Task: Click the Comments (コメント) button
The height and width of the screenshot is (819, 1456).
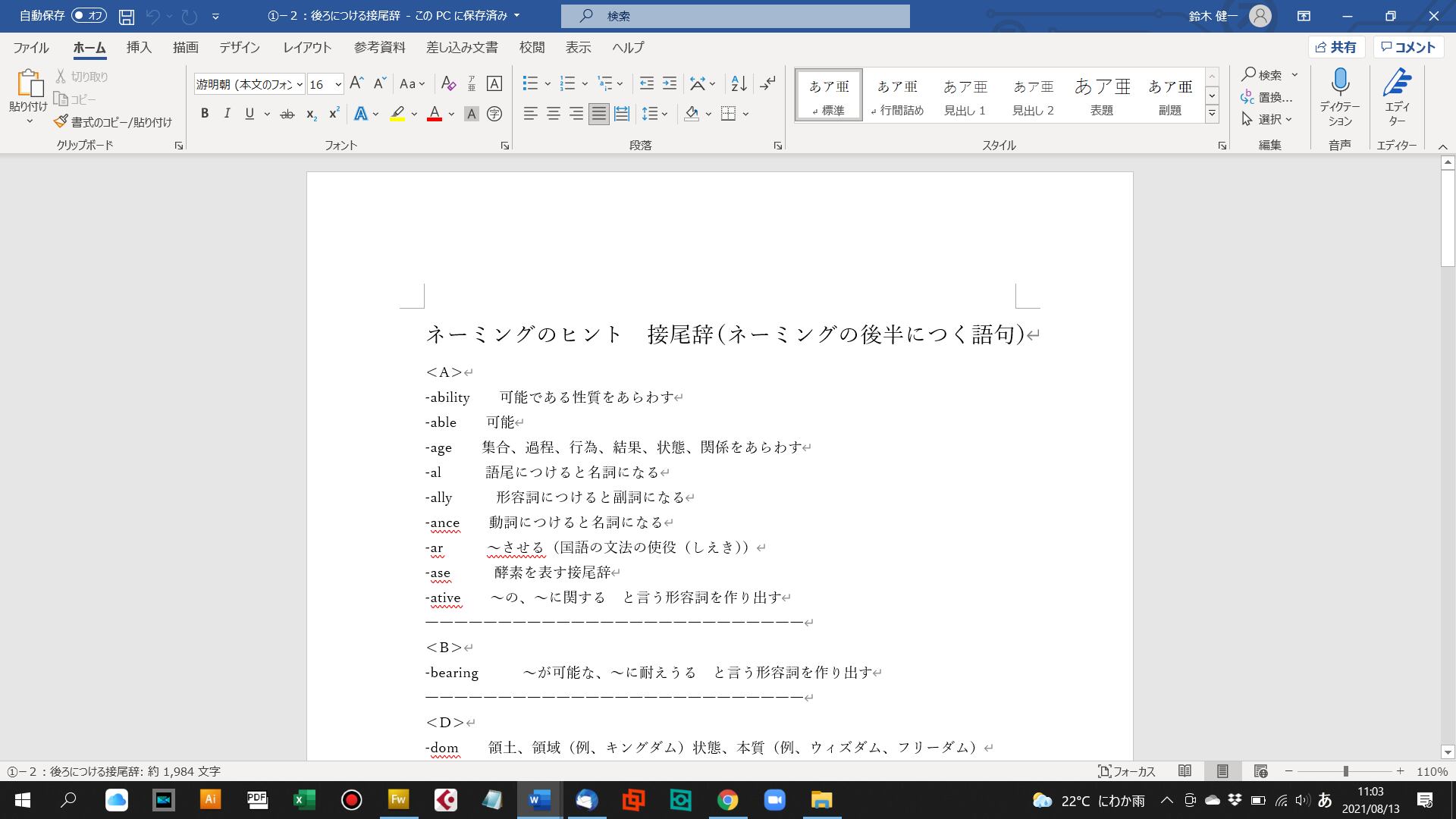Action: pyautogui.click(x=1408, y=47)
